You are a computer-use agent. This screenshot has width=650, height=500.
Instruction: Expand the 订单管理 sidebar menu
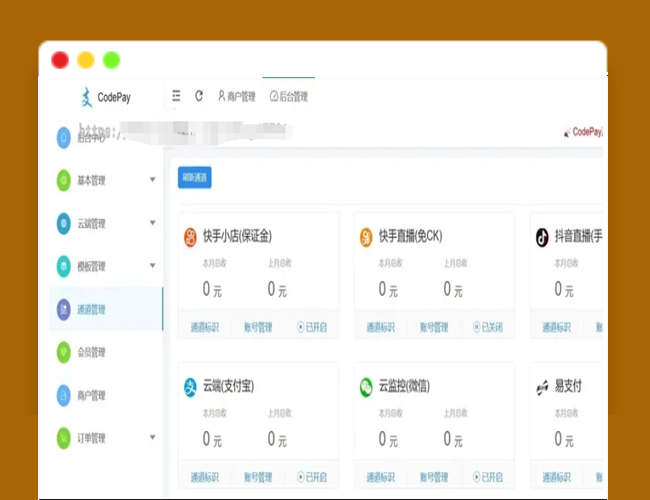105,438
